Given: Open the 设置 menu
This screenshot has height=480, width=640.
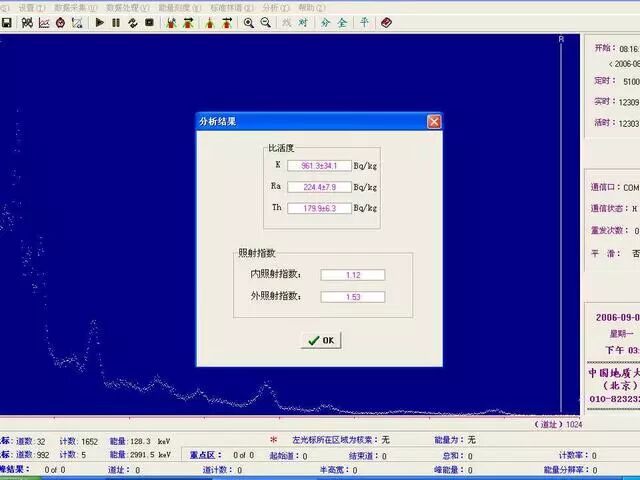Looking at the screenshot, I should (x=32, y=8).
